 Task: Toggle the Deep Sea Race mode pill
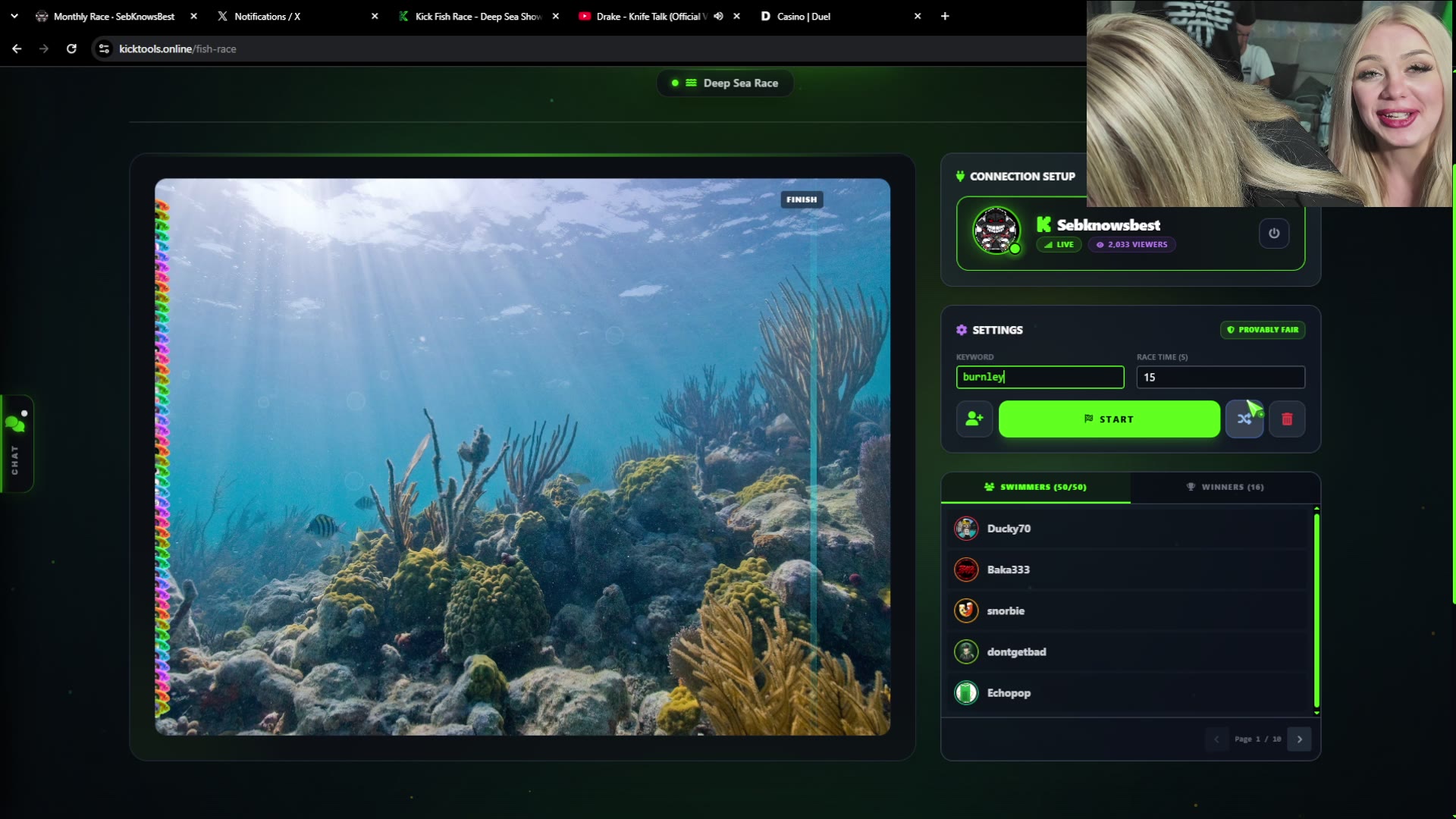click(x=725, y=83)
